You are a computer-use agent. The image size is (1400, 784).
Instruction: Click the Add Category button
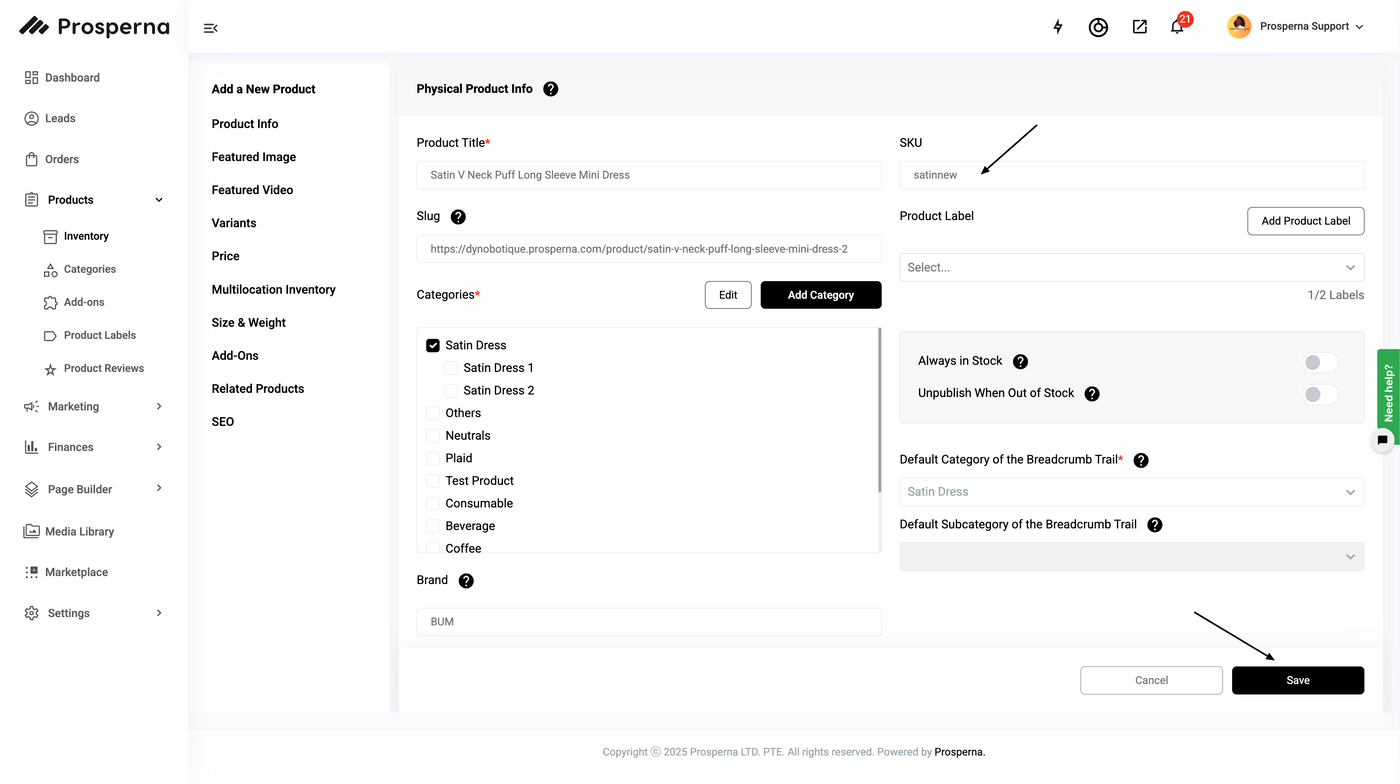(820, 295)
